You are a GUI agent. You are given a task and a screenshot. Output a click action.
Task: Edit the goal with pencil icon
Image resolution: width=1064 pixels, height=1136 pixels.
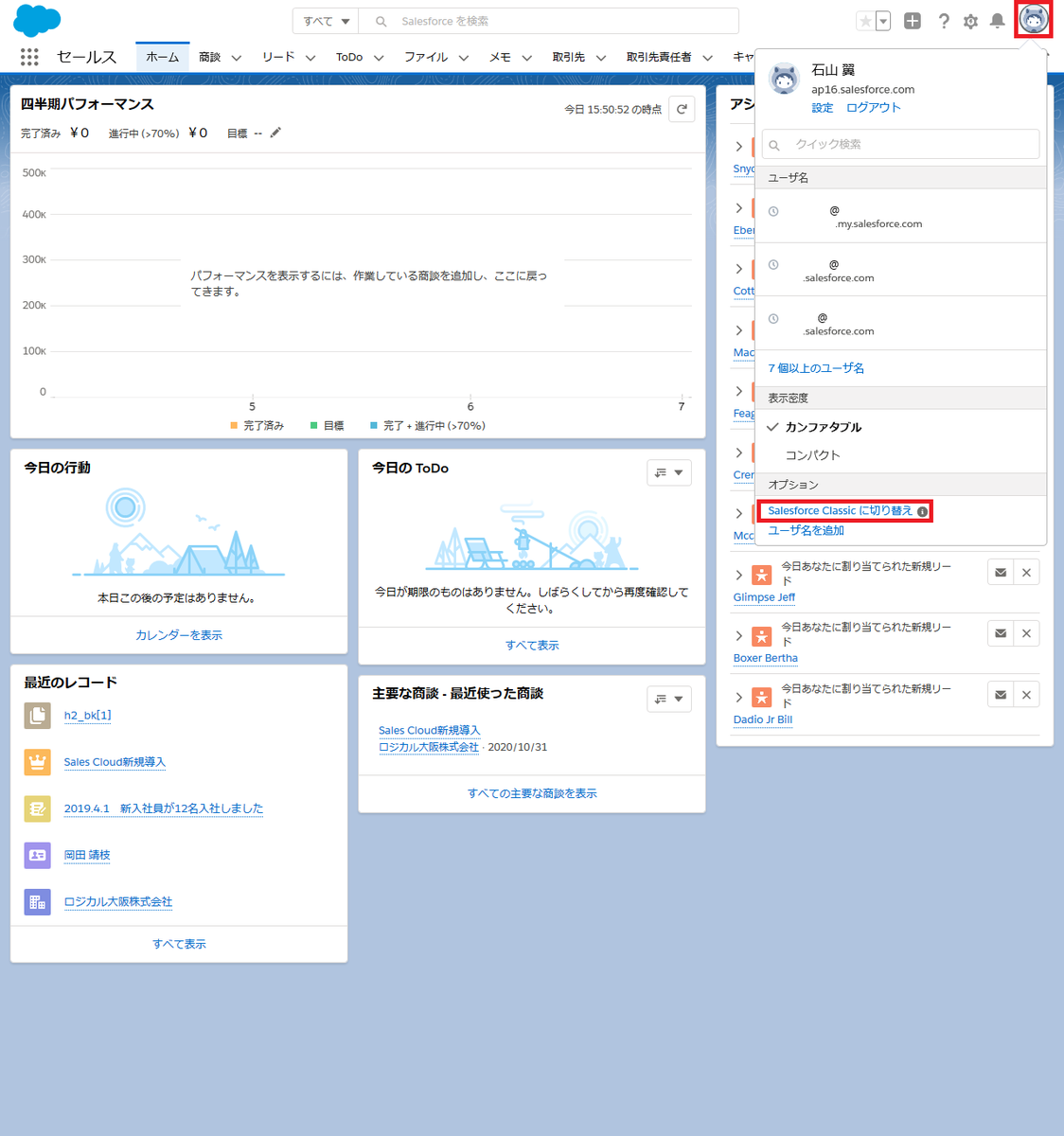coord(275,133)
